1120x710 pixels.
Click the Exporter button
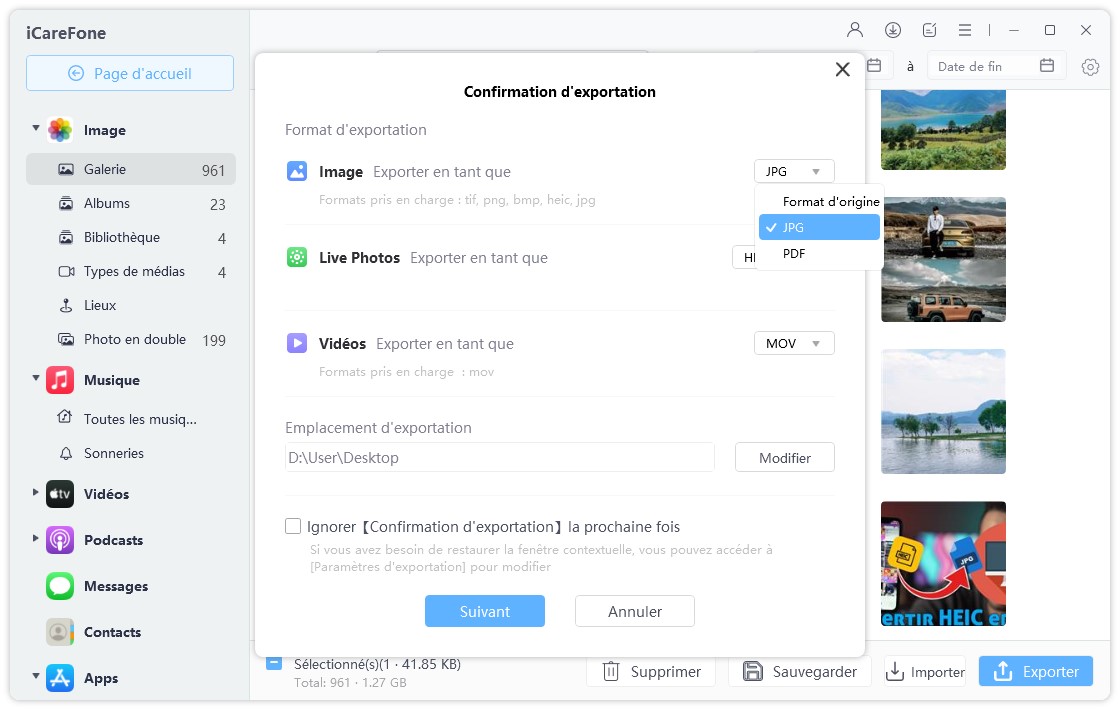(1036, 671)
